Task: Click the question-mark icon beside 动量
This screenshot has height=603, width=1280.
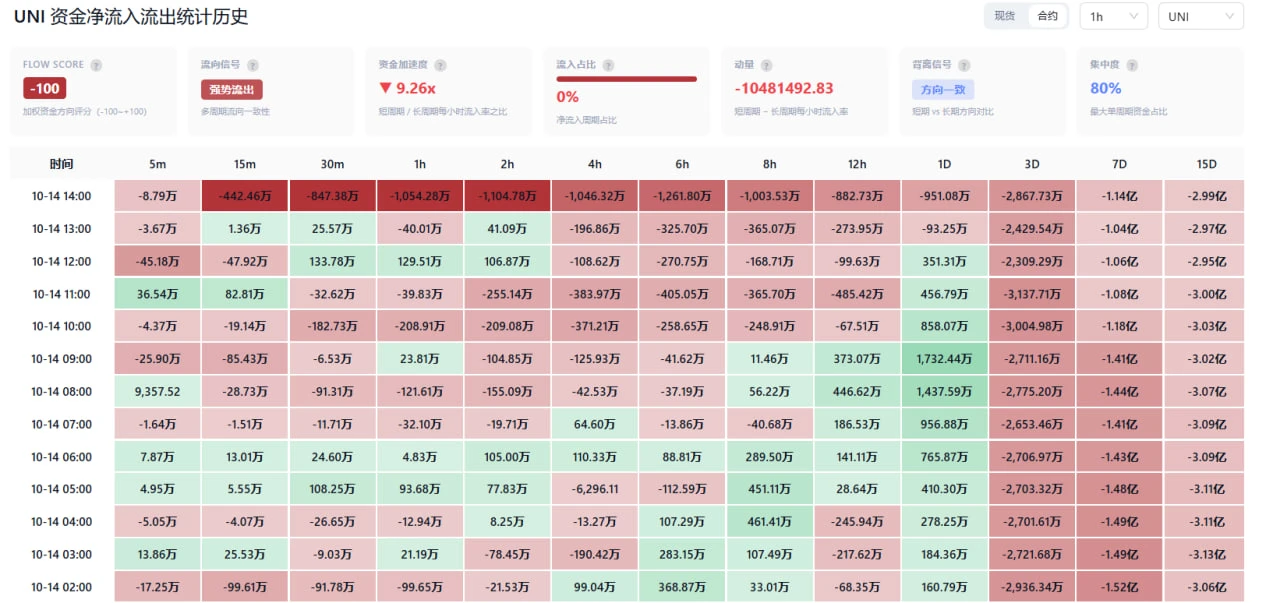Action: pyautogui.click(x=765, y=65)
